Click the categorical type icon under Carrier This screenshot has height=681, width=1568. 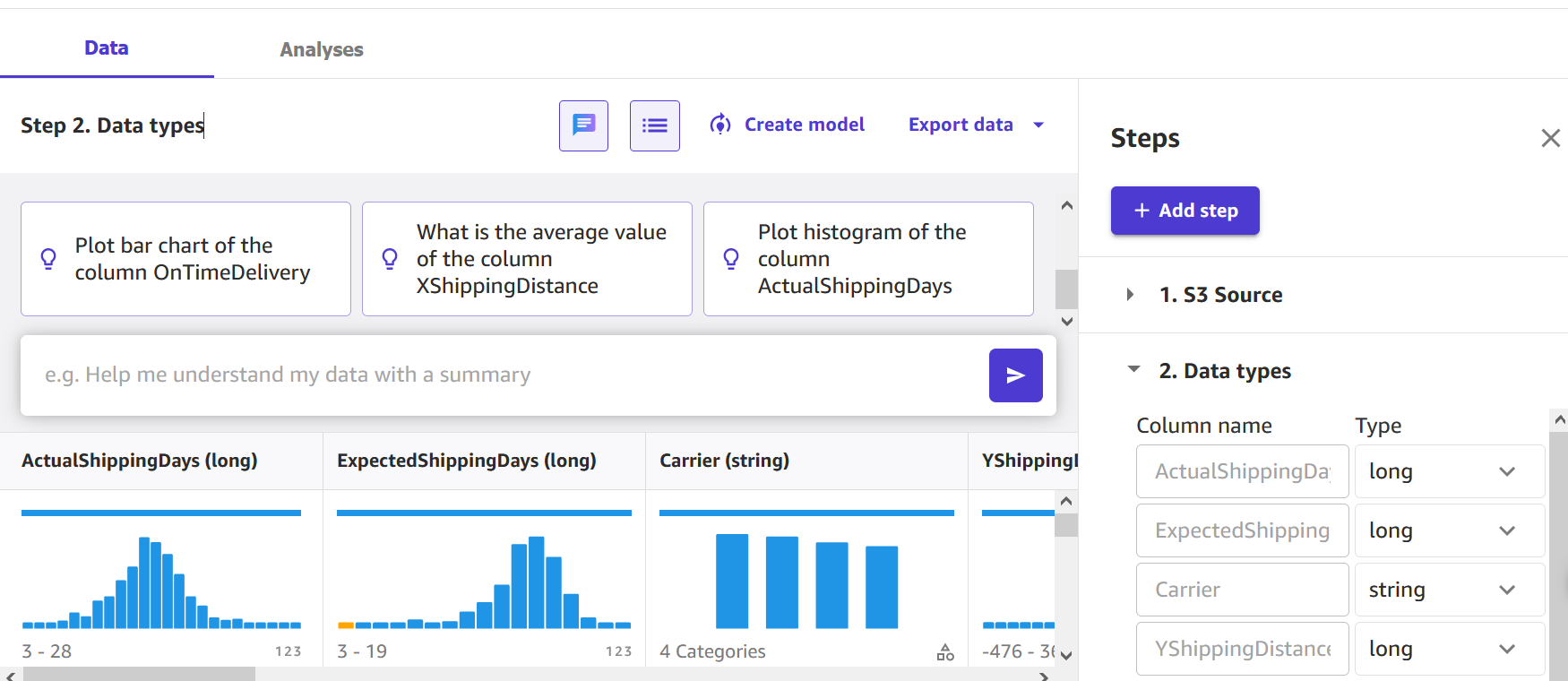945,652
